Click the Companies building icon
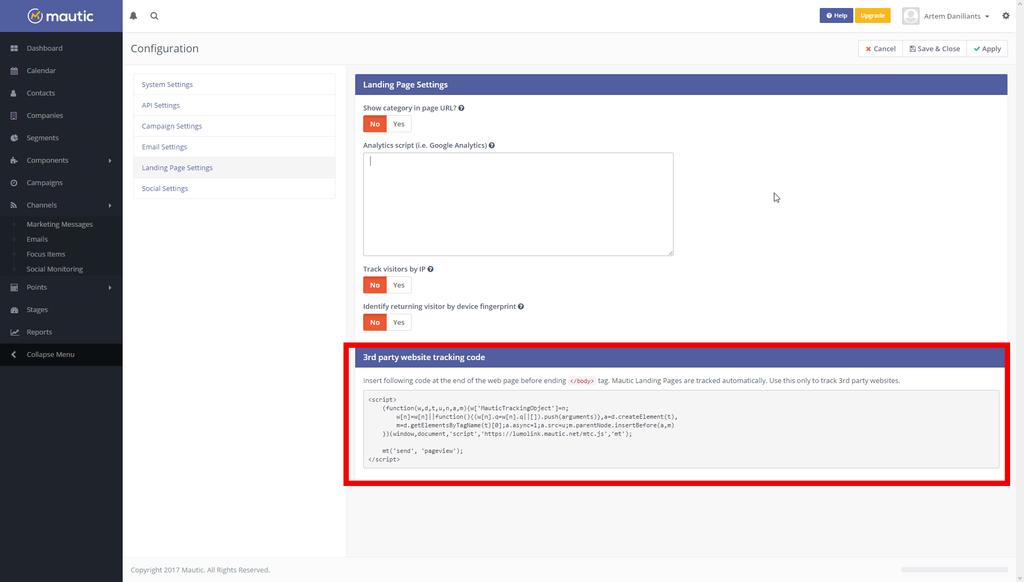 (14, 116)
